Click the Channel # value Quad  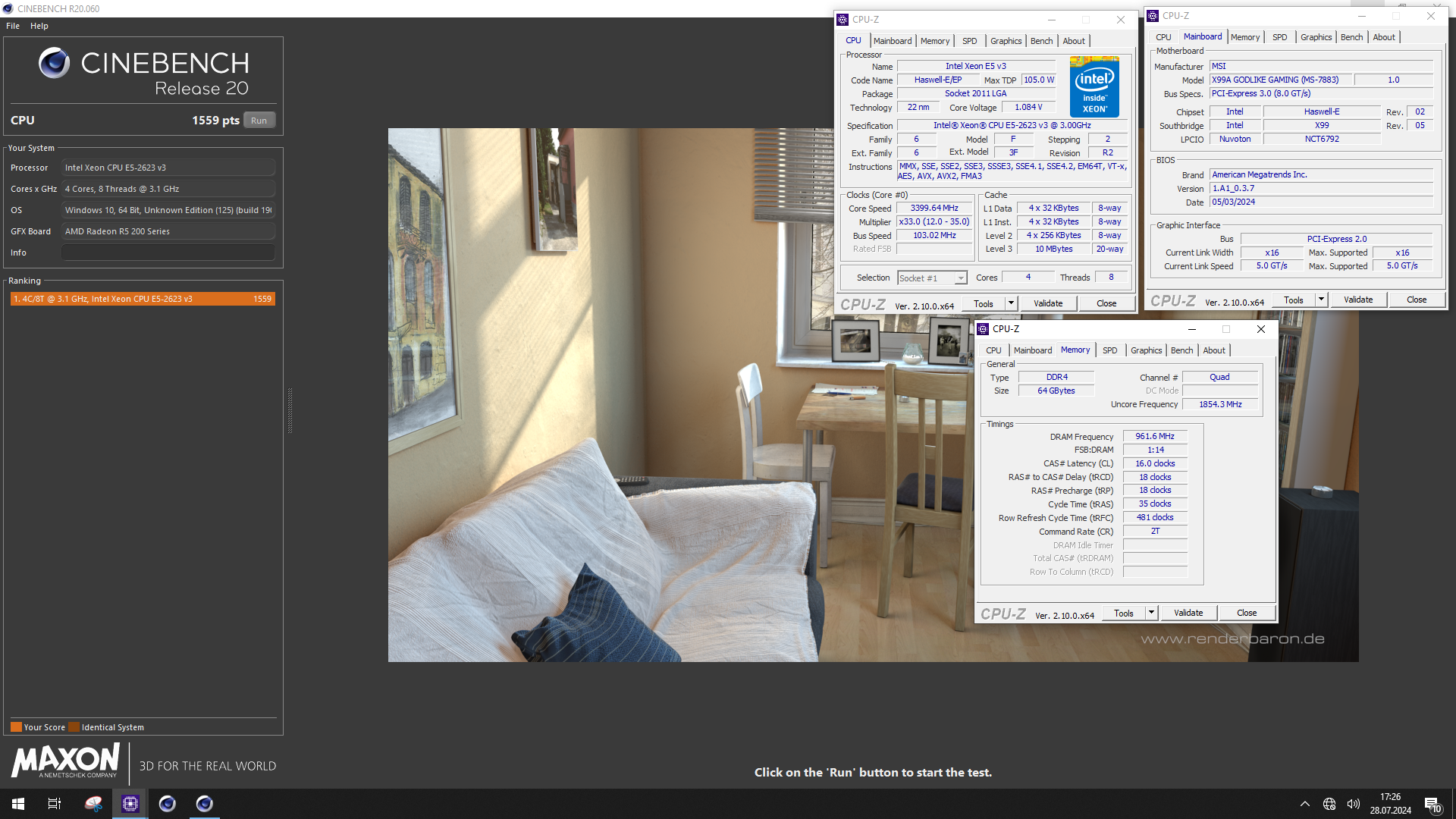pos(1220,377)
